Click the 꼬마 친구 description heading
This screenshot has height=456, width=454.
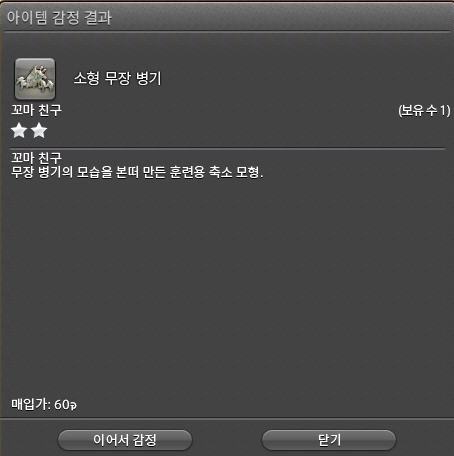[x=36, y=157]
